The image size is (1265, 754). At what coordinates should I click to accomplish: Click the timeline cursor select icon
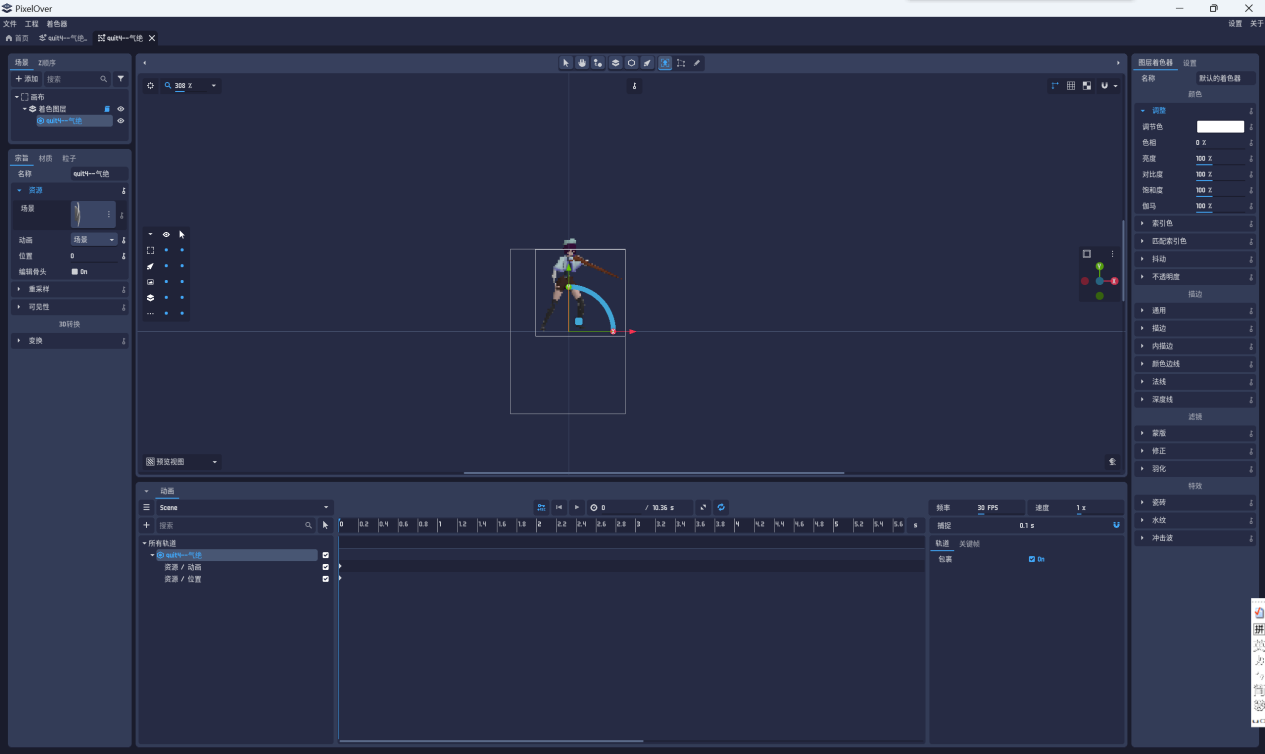(x=325, y=524)
